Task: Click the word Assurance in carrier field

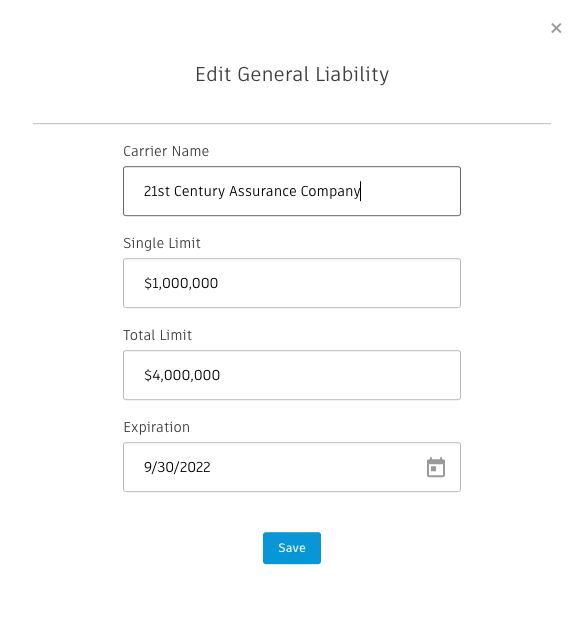Action: point(263,191)
